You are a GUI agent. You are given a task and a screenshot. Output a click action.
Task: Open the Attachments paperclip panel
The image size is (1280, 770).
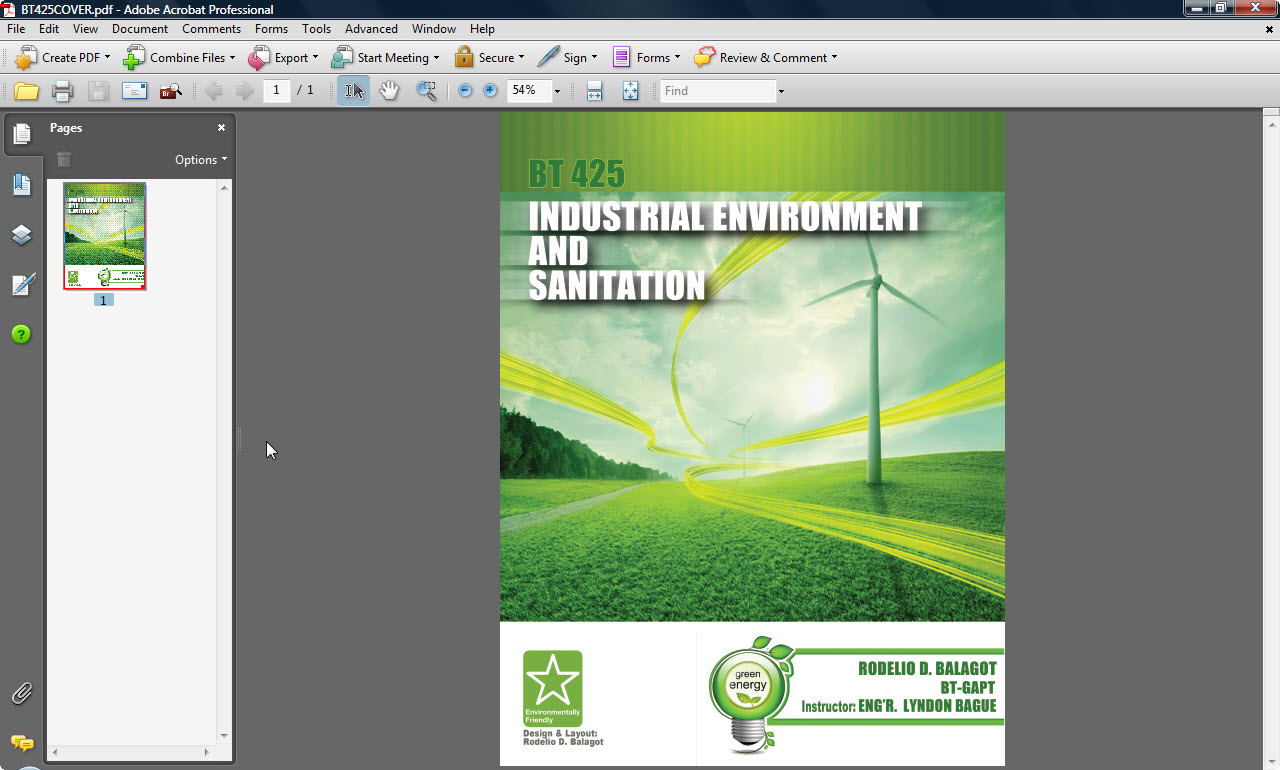(22, 693)
